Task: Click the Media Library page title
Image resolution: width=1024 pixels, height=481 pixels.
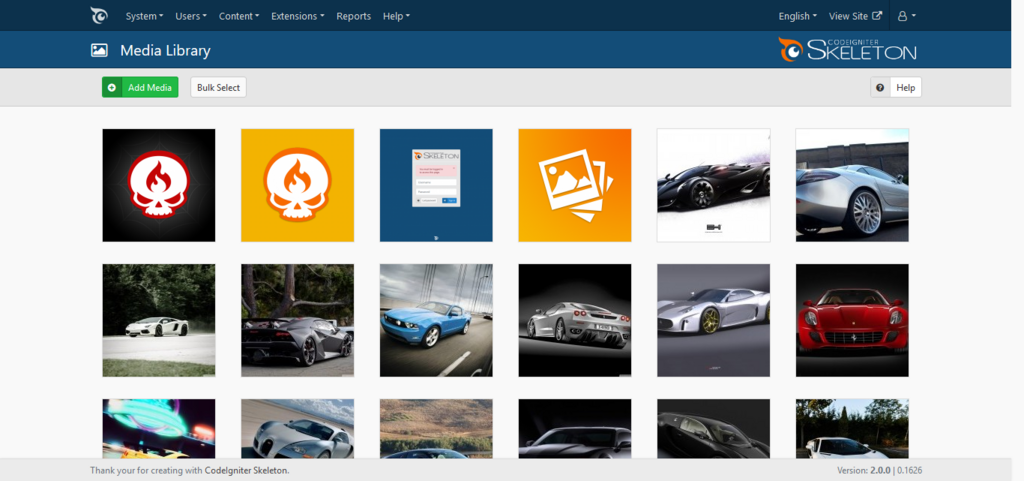Action: point(165,50)
